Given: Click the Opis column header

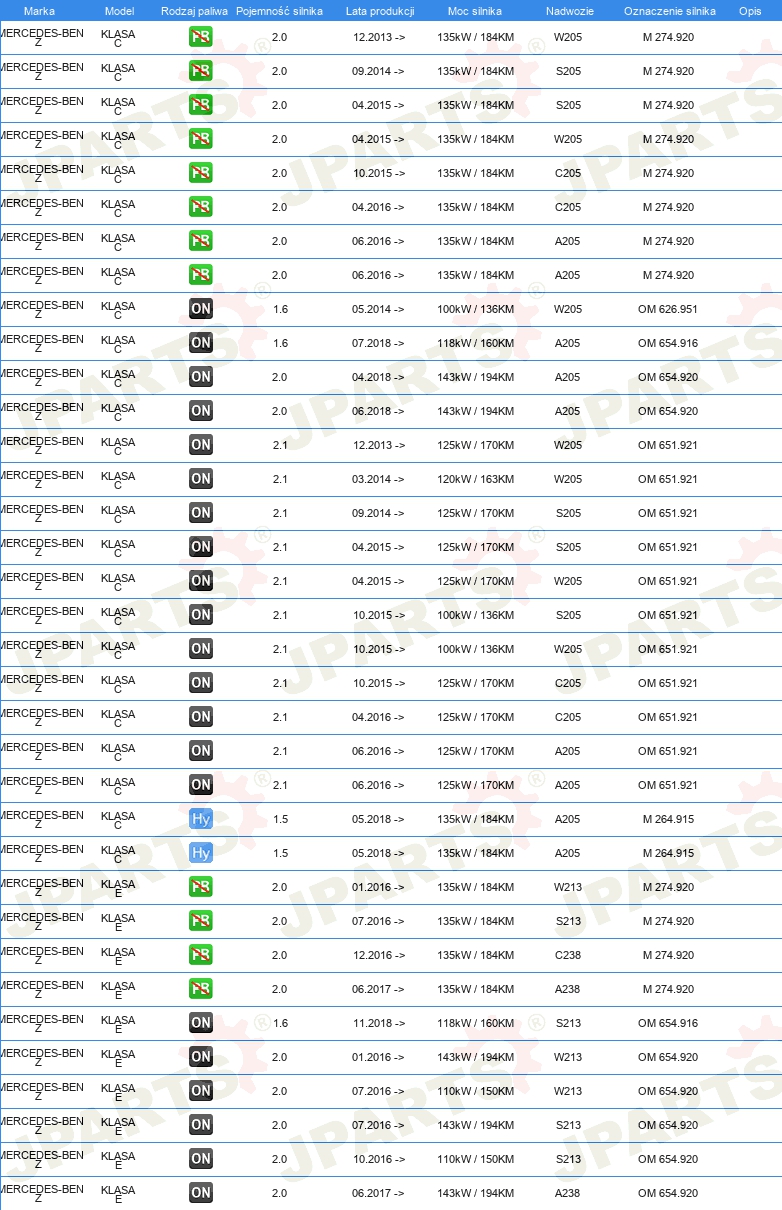Looking at the screenshot, I should click(750, 11).
